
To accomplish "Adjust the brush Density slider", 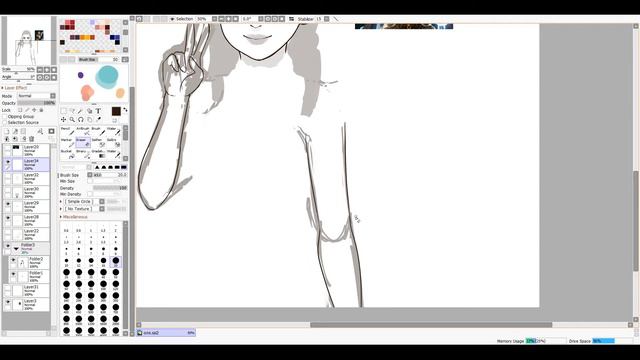I will click(110, 188).
